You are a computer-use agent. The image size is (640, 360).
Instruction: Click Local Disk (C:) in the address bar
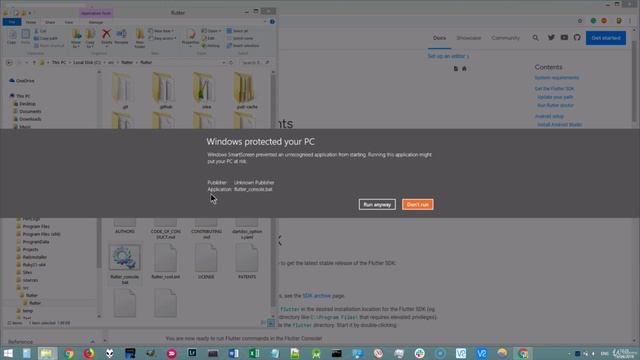[87, 62]
